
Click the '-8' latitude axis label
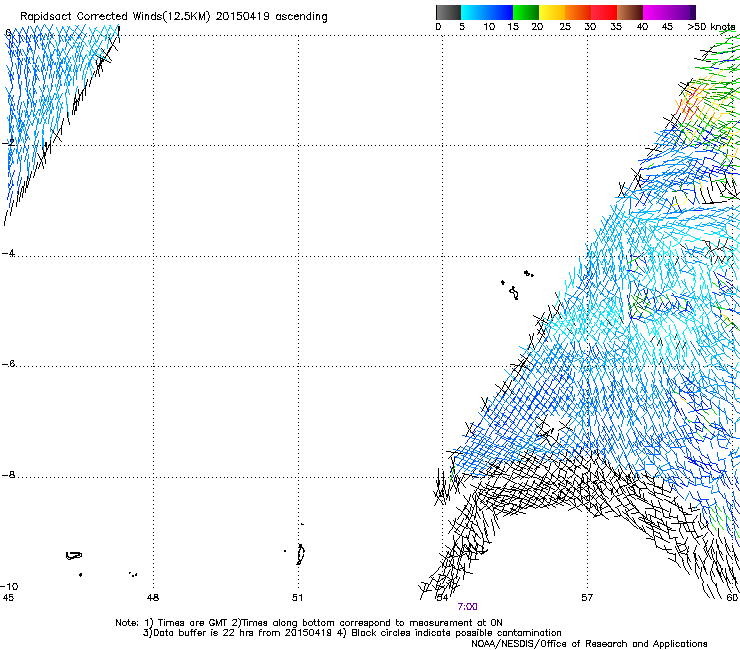point(8,474)
